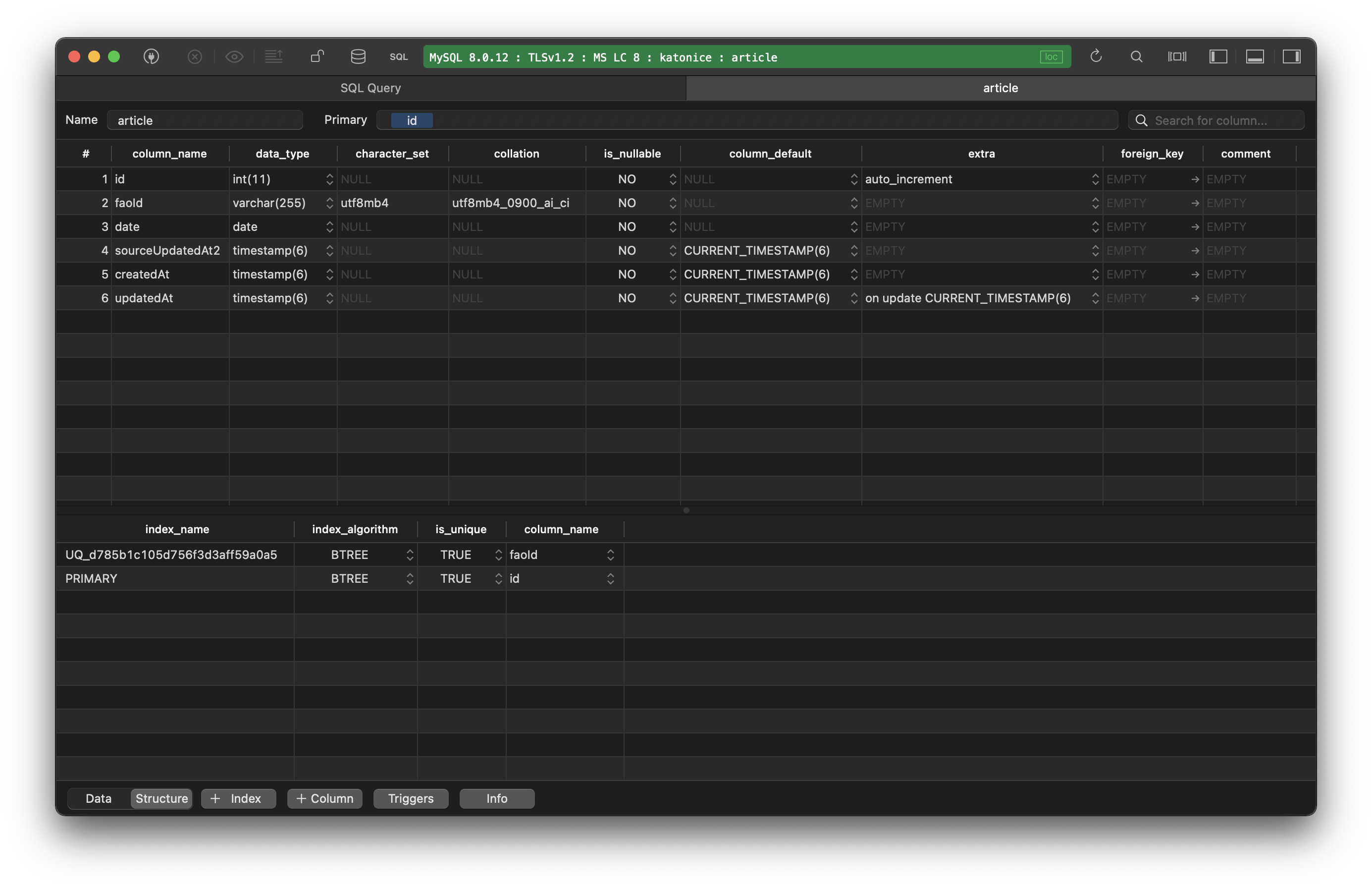Open the BTREE algorithm dropdown for PRIMARY index
1372x889 pixels.
click(409, 578)
